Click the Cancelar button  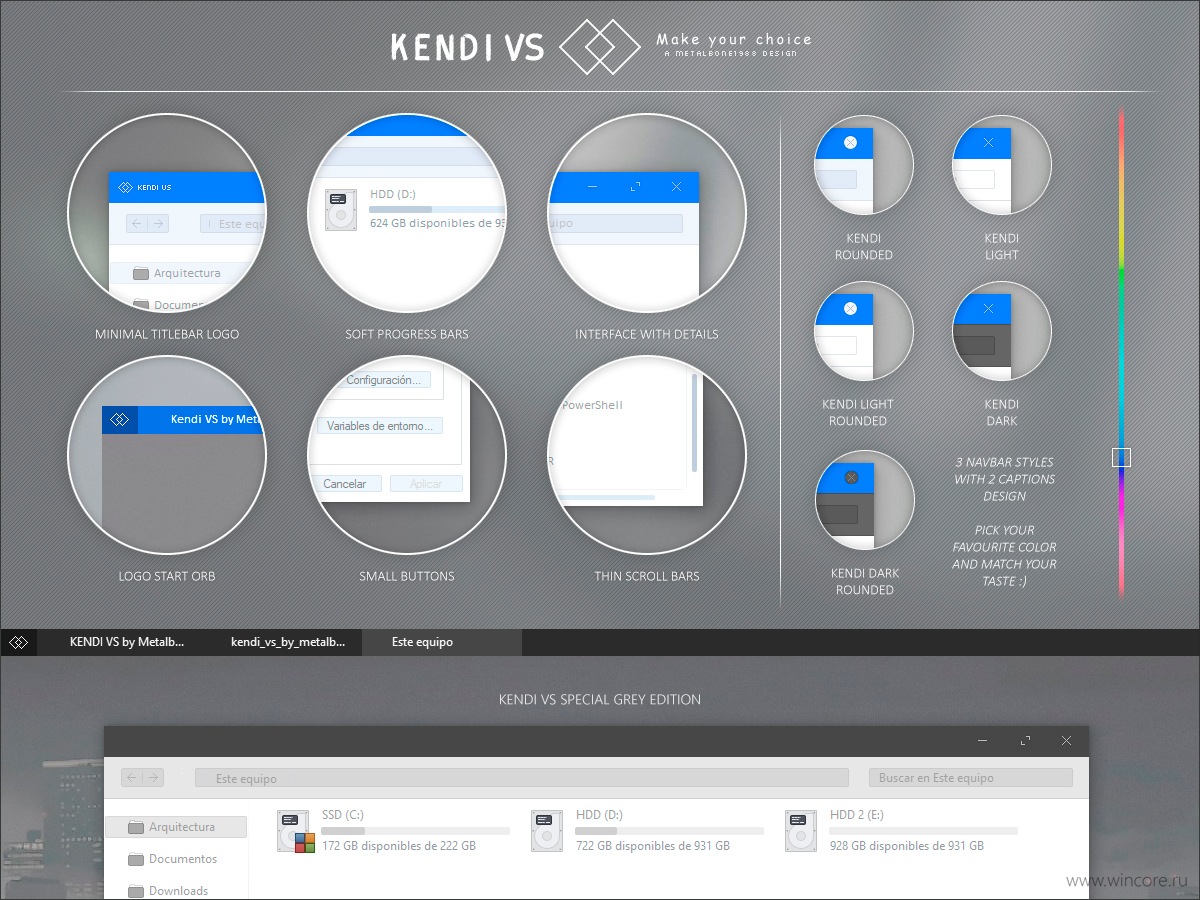[345, 484]
